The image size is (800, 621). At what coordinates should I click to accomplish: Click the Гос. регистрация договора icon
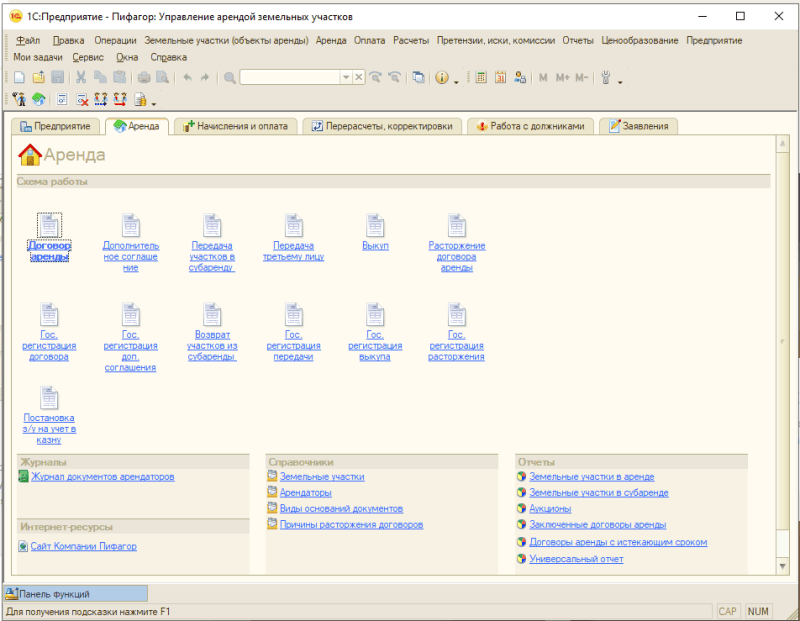point(49,316)
